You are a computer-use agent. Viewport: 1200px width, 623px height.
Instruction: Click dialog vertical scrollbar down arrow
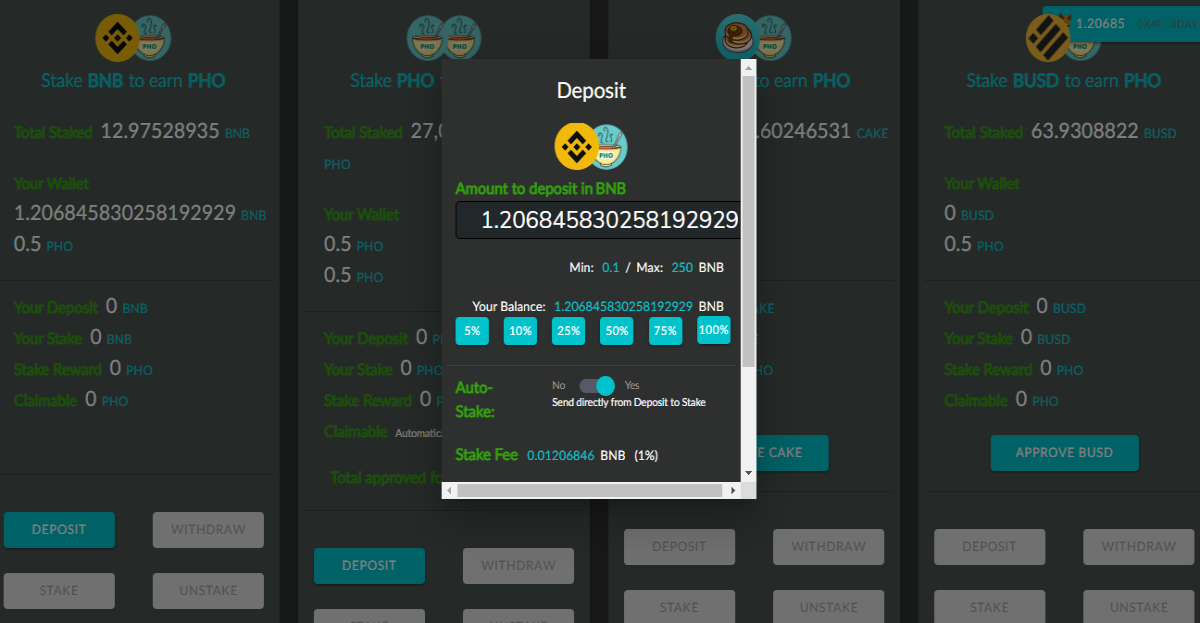pos(748,473)
